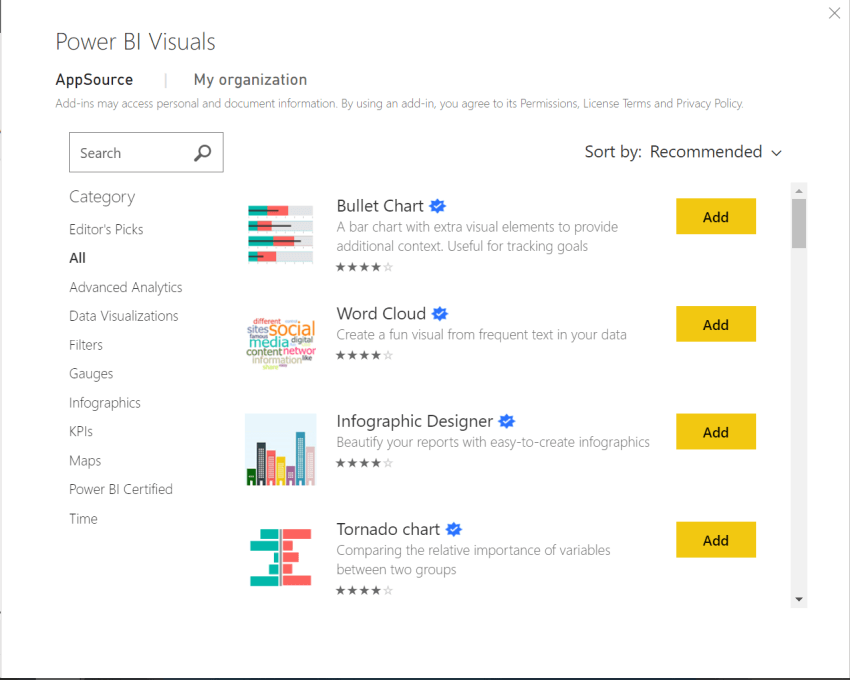Image resolution: width=850 pixels, height=680 pixels.
Task: Click the certified badge beside Word Cloud
Action: coord(440,313)
